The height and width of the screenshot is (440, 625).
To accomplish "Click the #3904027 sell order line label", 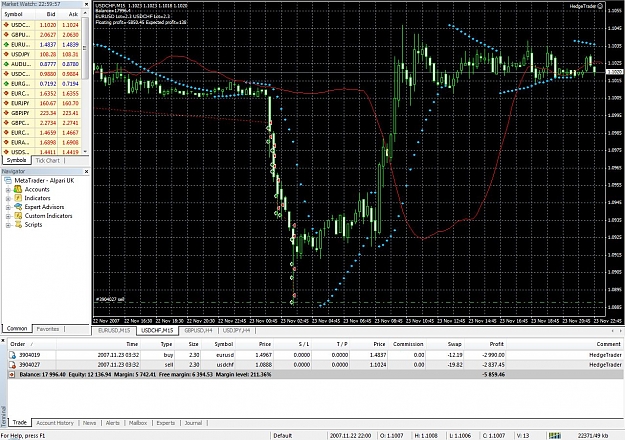I will [x=110, y=299].
